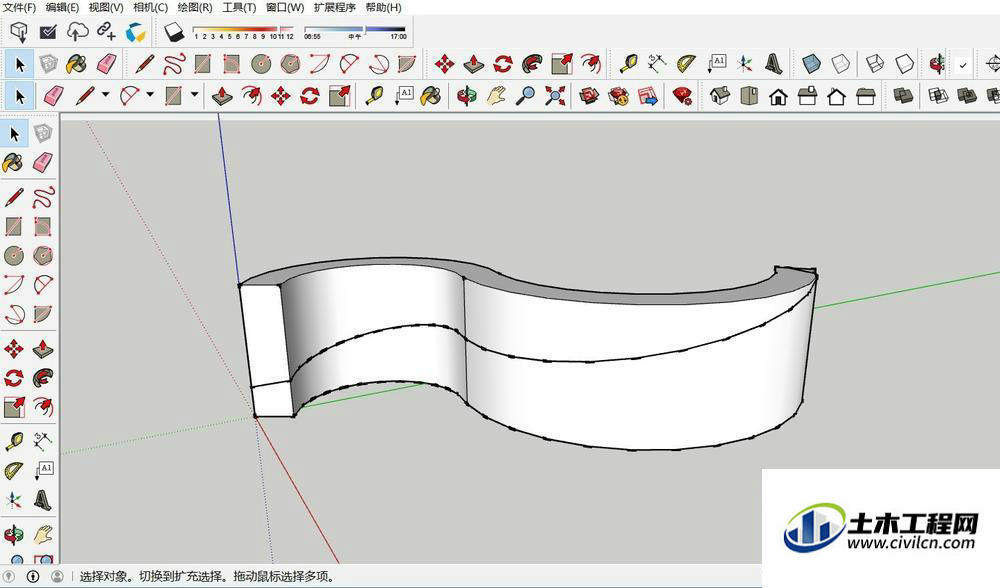1000x588 pixels.
Task: Open the 文件(F) menu
Action: (x=20, y=7)
